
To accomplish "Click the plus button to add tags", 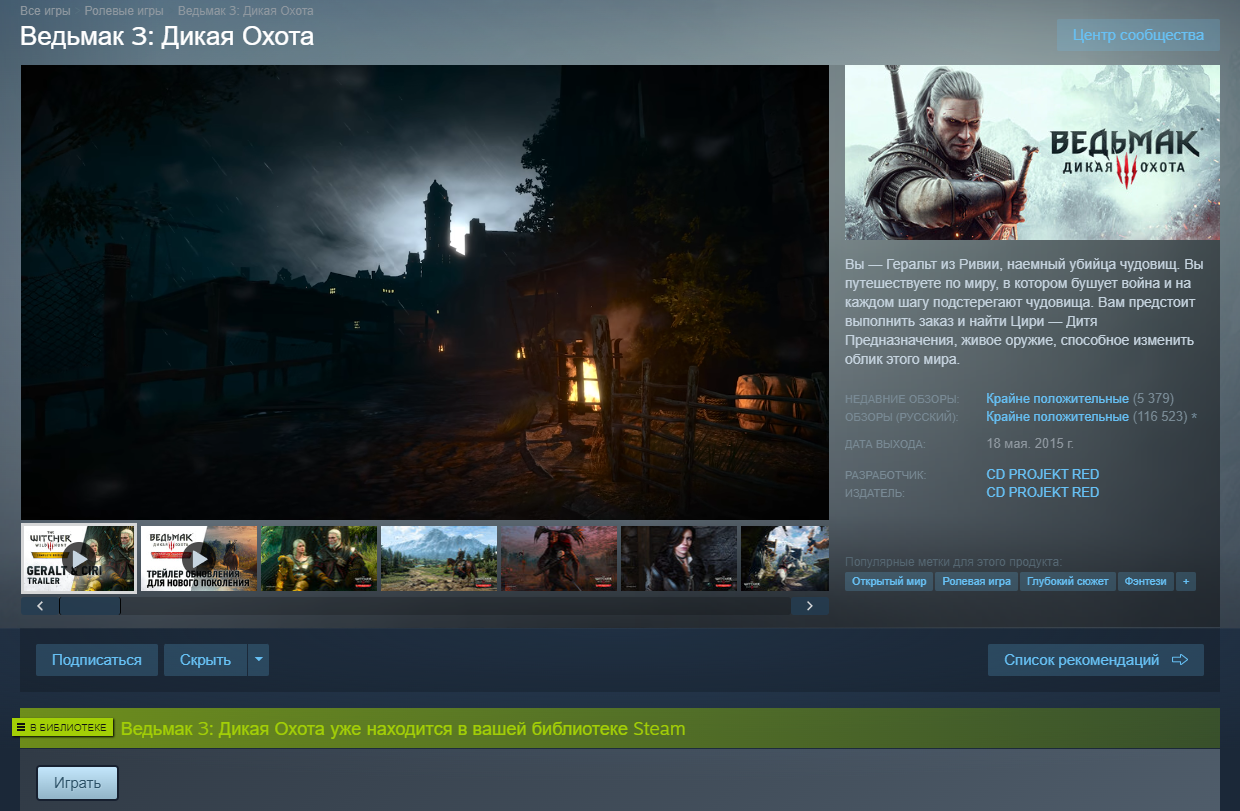I will pyautogui.click(x=1185, y=581).
